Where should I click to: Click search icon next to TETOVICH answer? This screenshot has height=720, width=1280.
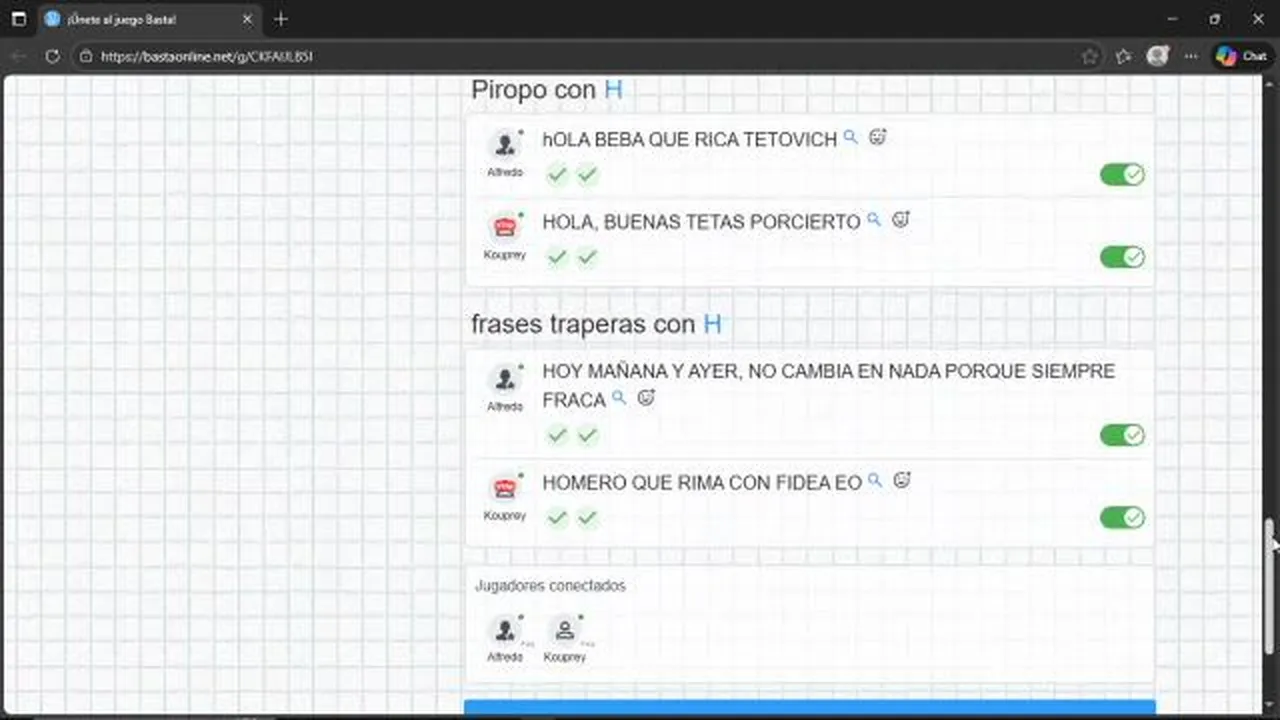click(850, 137)
